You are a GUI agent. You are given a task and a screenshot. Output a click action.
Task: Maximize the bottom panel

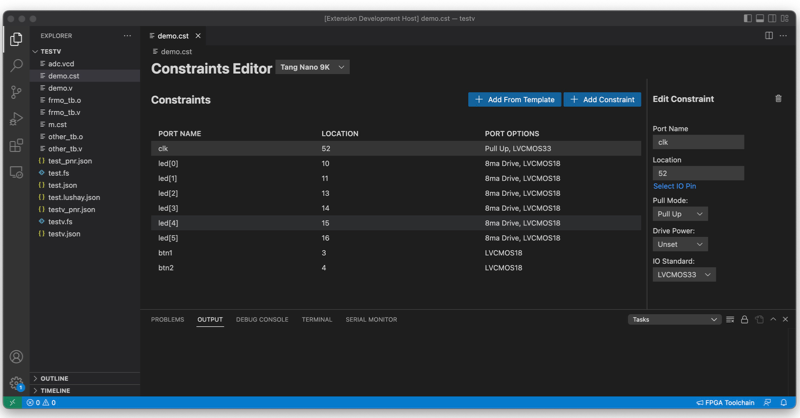[773, 319]
